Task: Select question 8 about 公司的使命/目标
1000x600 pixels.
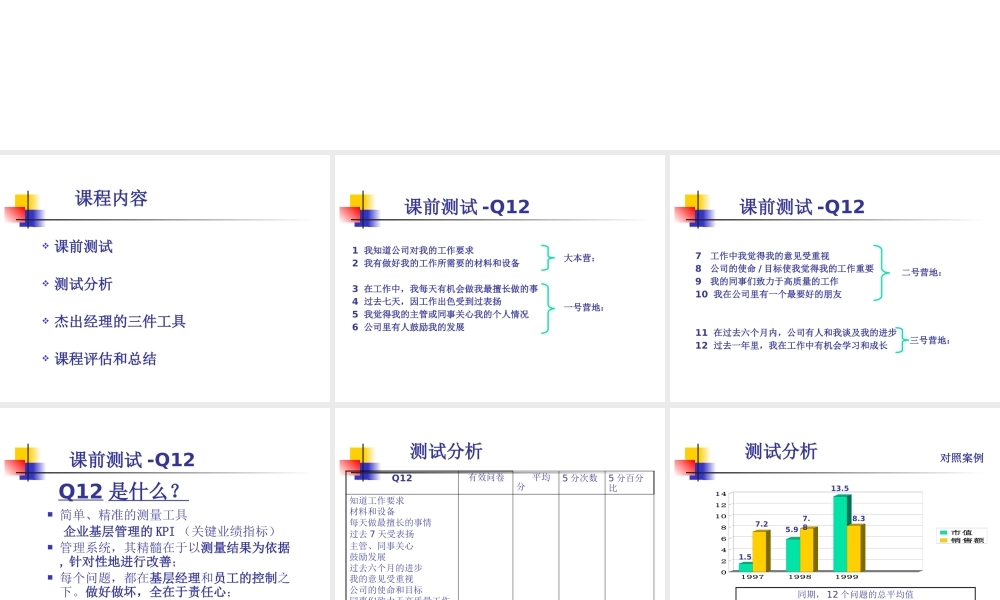Action: pos(784,268)
